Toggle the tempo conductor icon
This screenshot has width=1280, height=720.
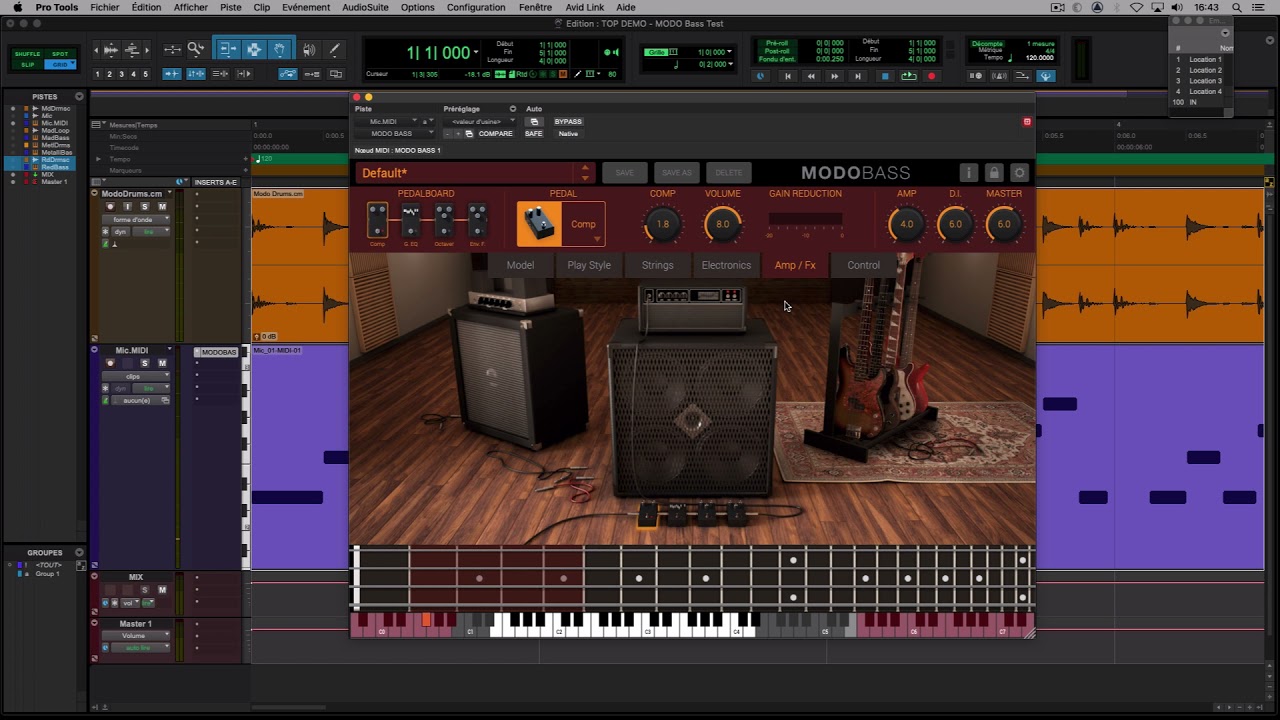[x=1046, y=76]
